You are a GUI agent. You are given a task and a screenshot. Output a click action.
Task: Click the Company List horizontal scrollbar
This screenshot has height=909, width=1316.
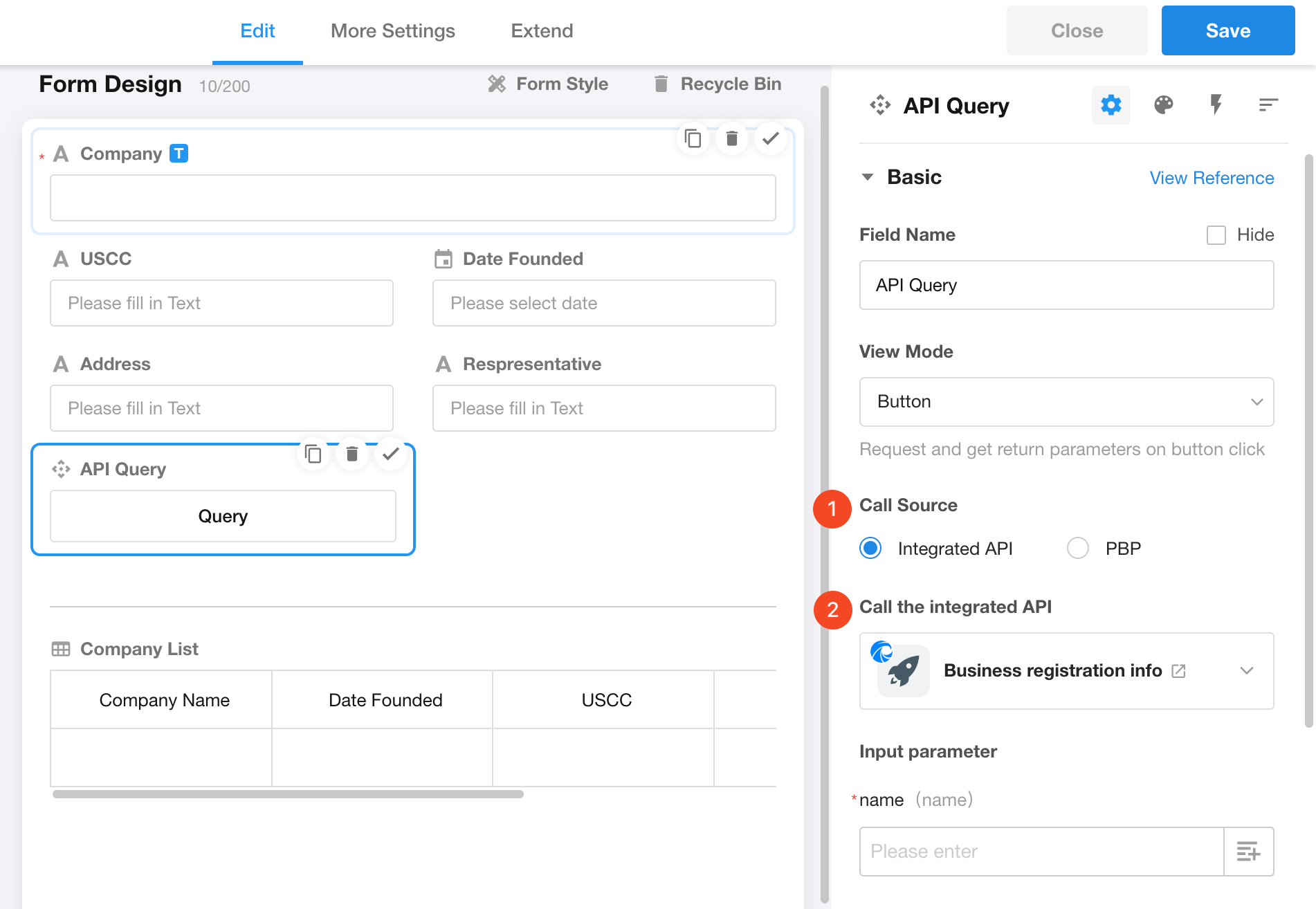tap(288, 794)
